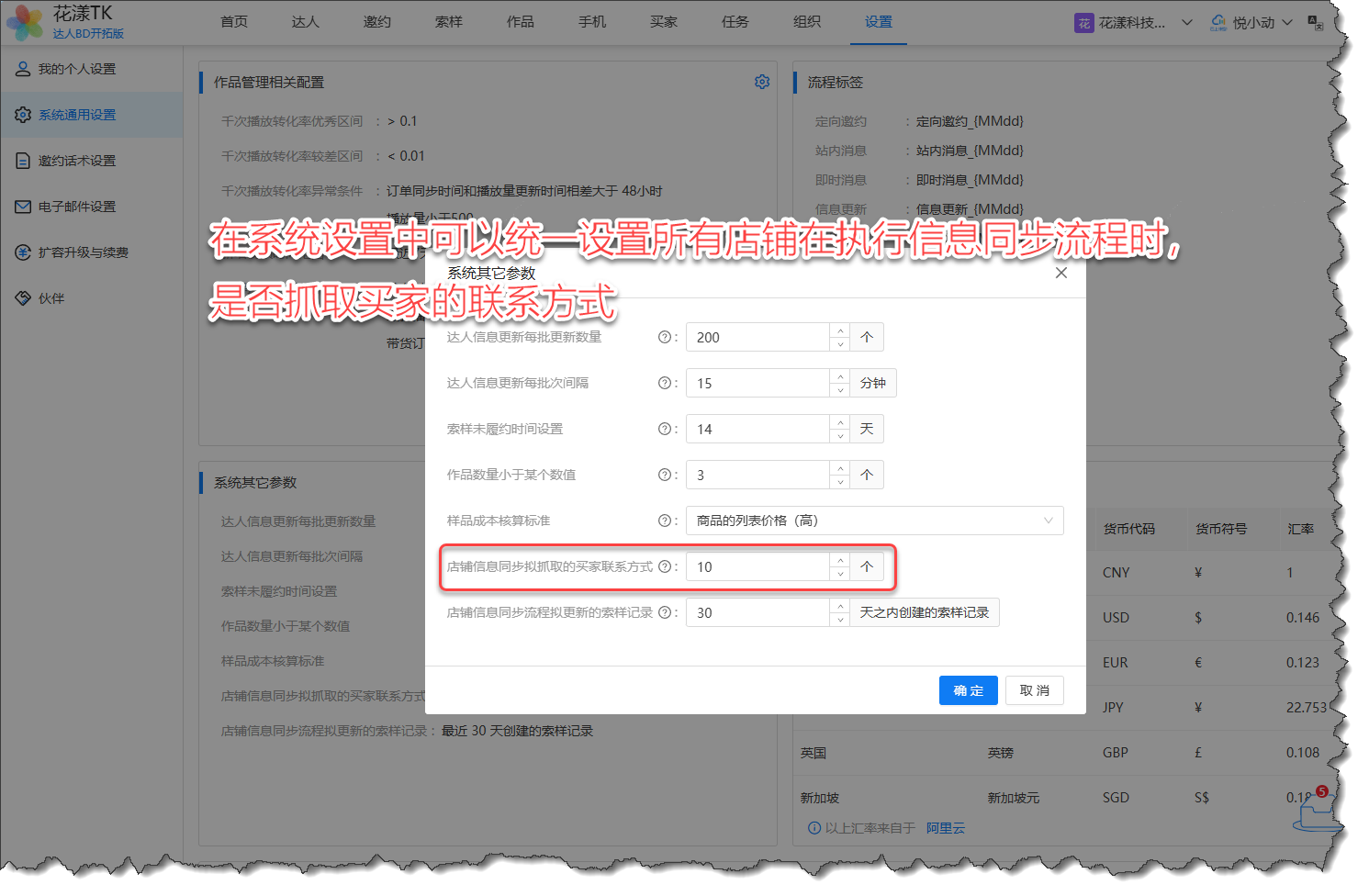Click the 阿里云 exchange rate source link
This screenshot has height=896, width=1369.
click(945, 828)
